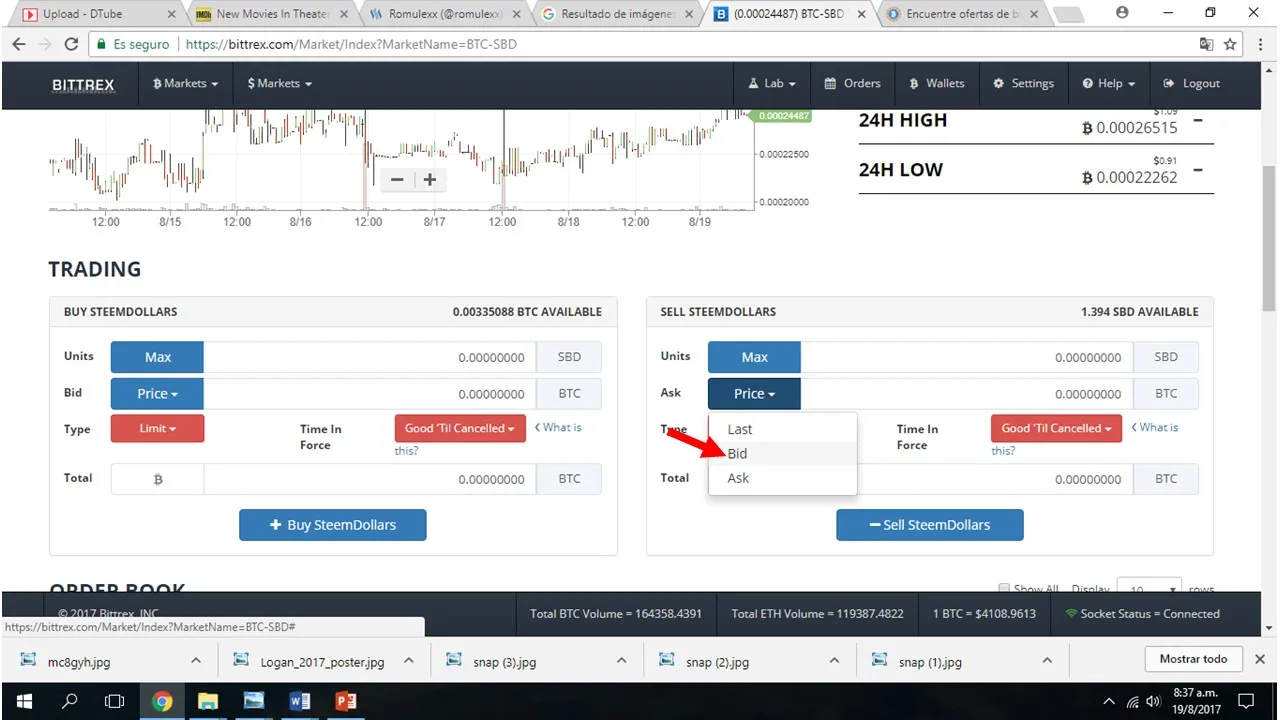1280x720 pixels.
Task: Open the Wallets page
Action: (936, 84)
